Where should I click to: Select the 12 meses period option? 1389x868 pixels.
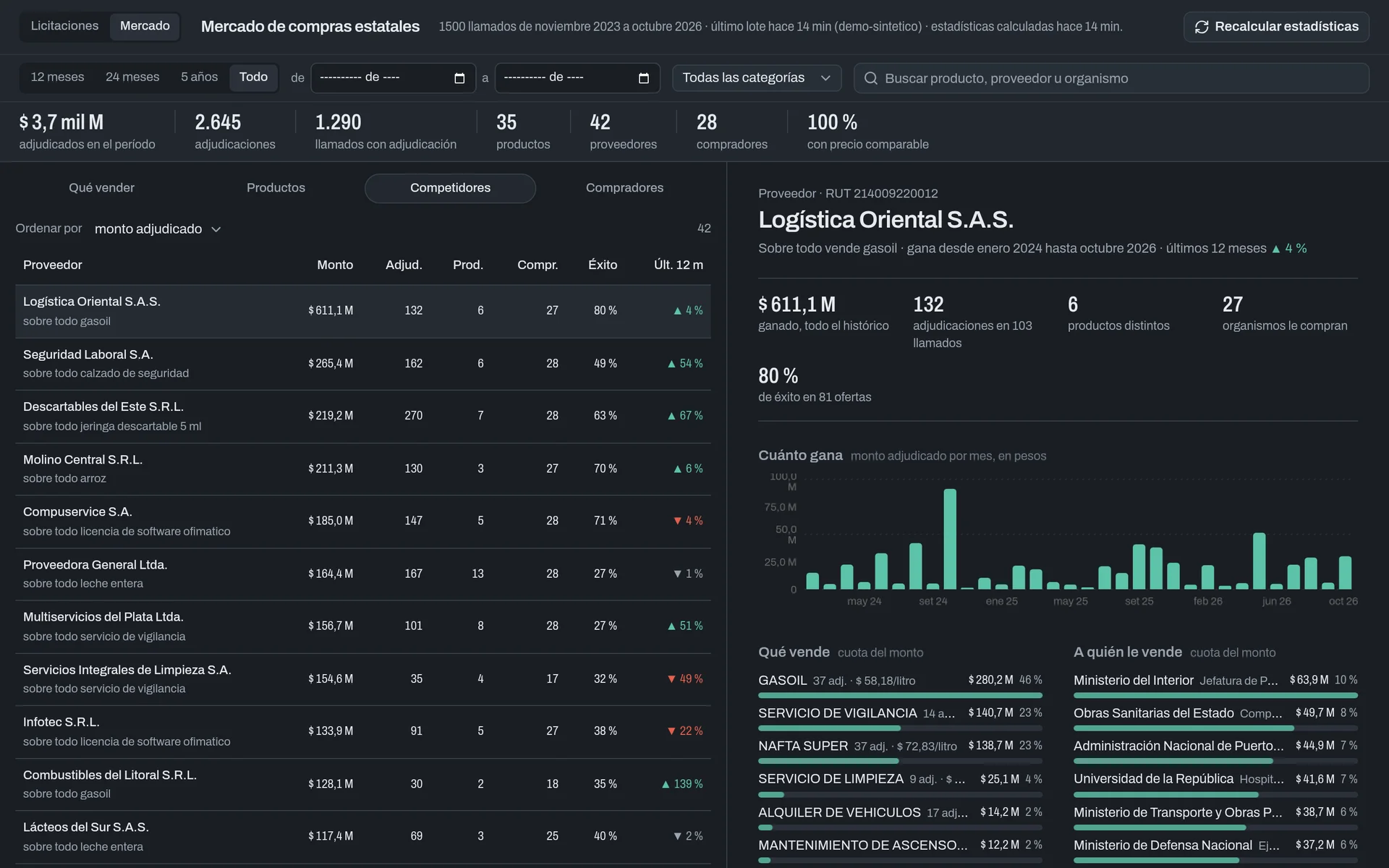tap(57, 77)
